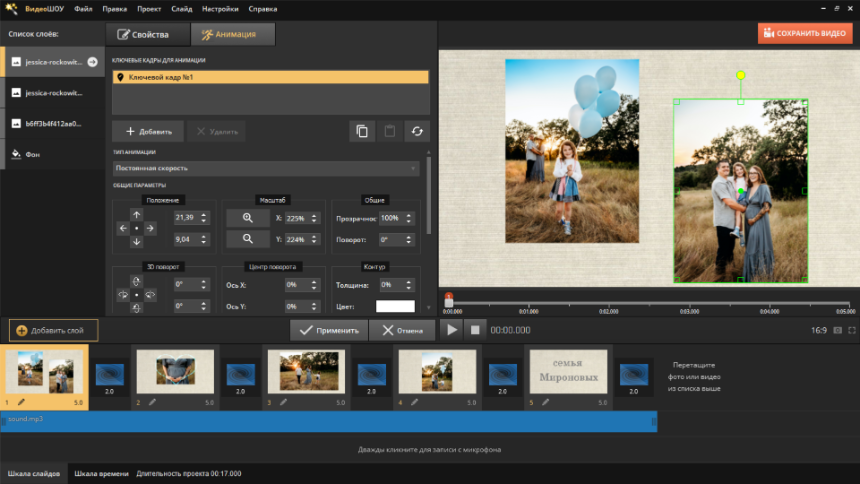860x484 pixels.
Task: Move layer up with the position arrow
Action: [x=137, y=215]
